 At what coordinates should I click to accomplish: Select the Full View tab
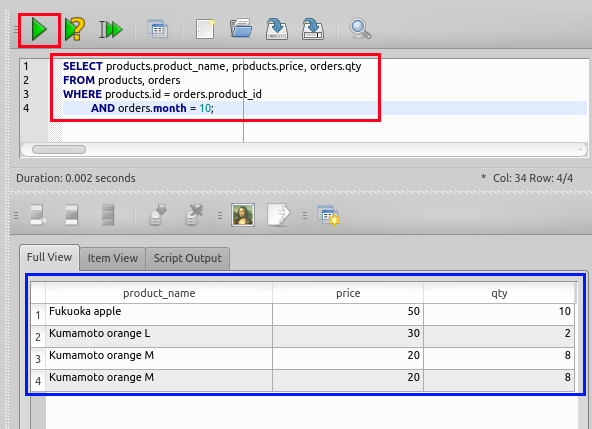pyautogui.click(x=49, y=258)
